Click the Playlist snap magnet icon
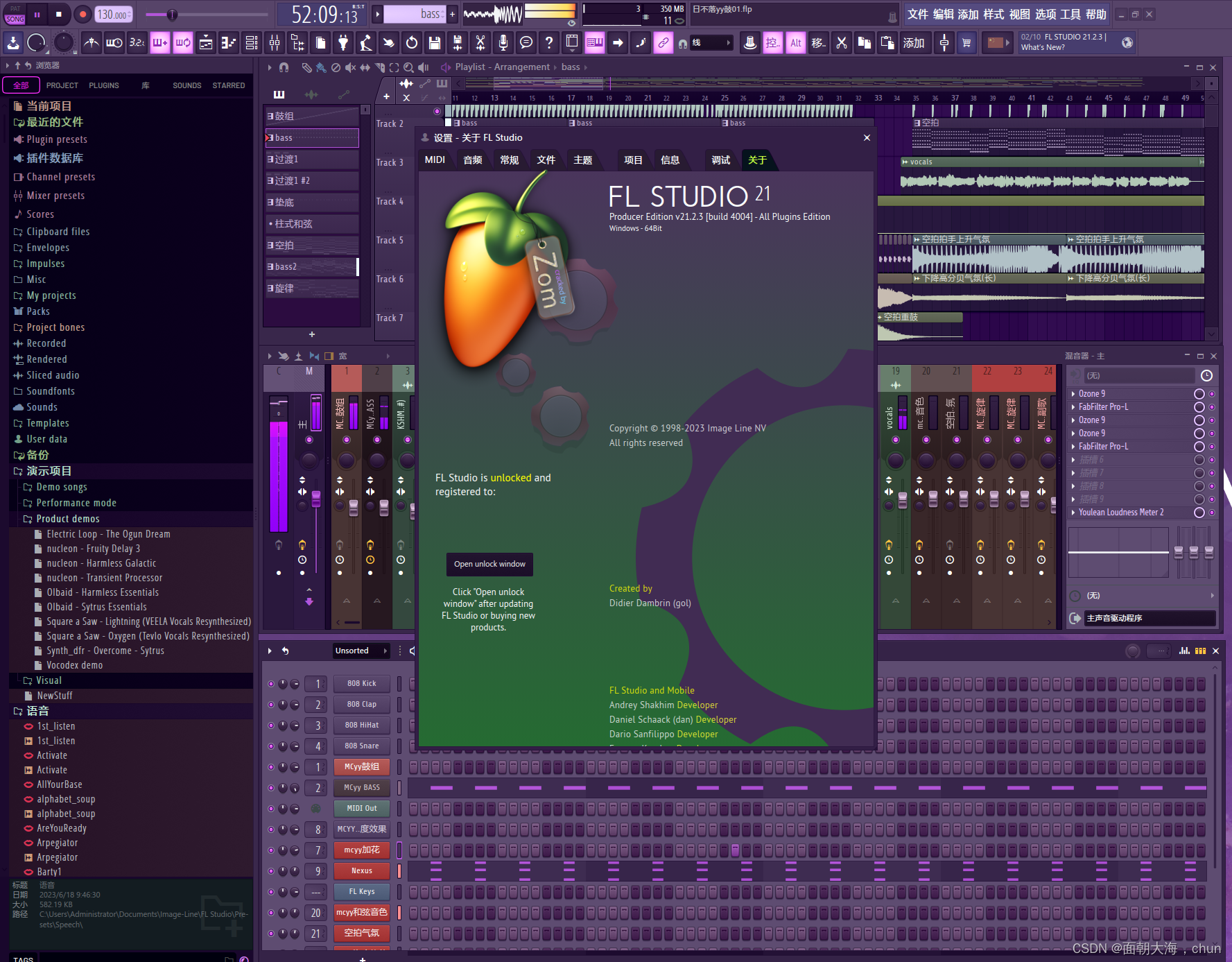This screenshot has height=962, width=1232. tap(284, 67)
